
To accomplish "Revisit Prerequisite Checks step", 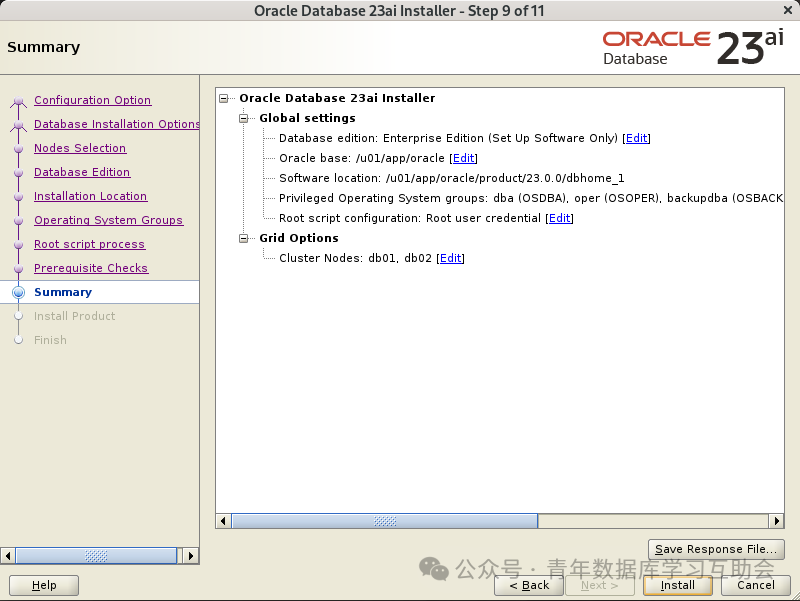I will 91,268.
